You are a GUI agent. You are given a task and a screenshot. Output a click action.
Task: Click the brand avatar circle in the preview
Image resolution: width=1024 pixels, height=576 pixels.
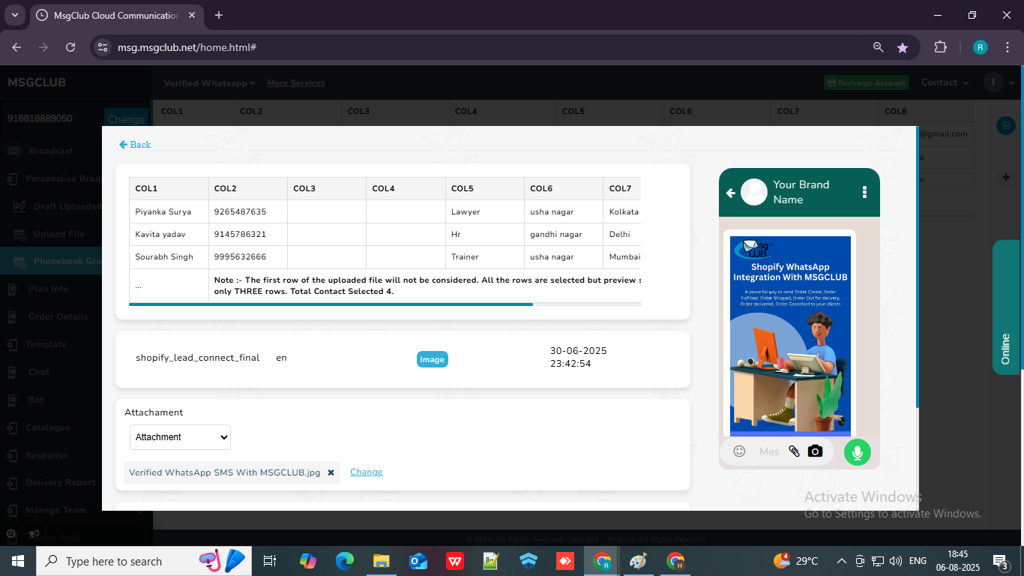point(754,192)
